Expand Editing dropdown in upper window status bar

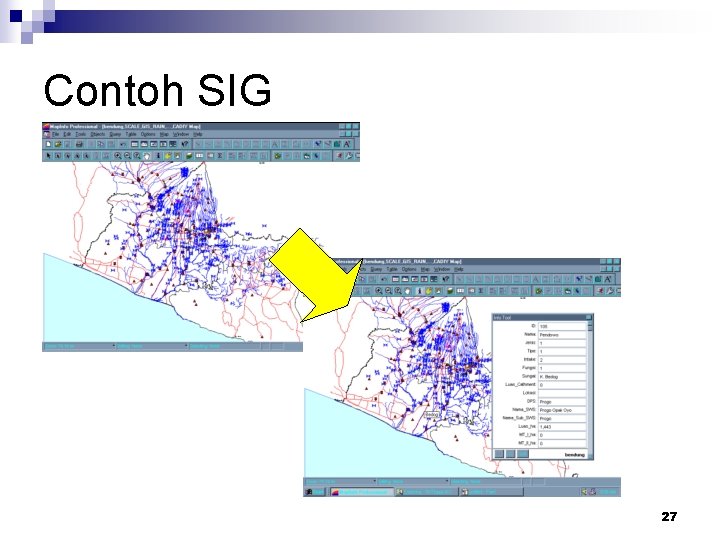(x=186, y=346)
